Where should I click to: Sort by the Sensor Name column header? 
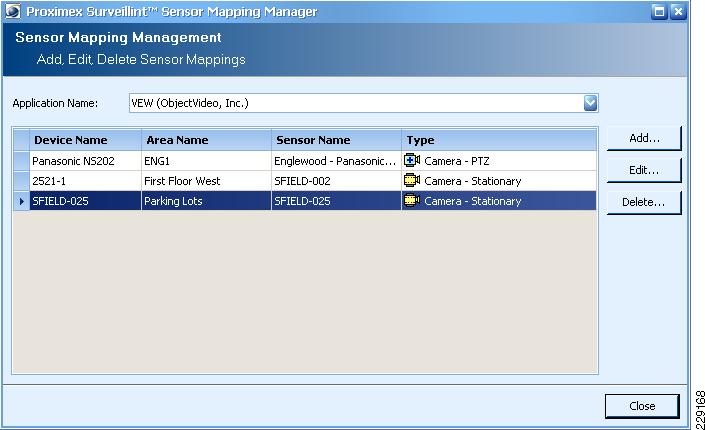[336, 140]
